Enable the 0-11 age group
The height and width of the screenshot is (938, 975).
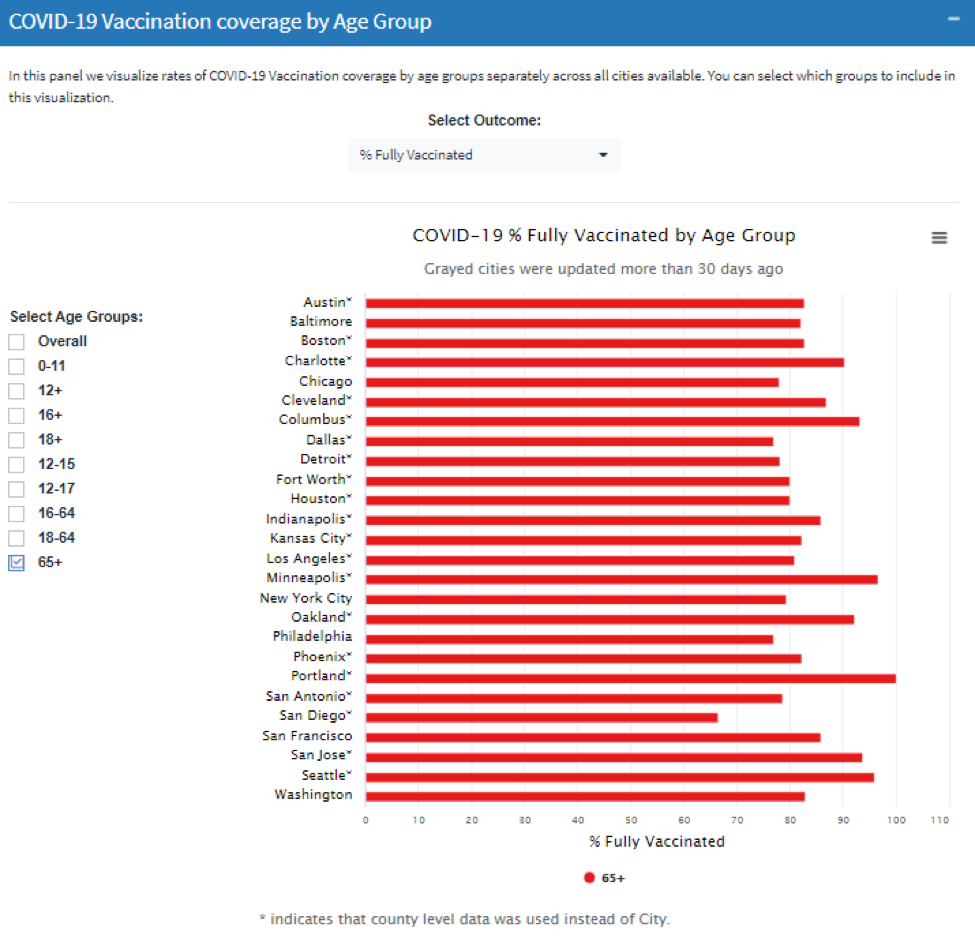[x=15, y=366]
